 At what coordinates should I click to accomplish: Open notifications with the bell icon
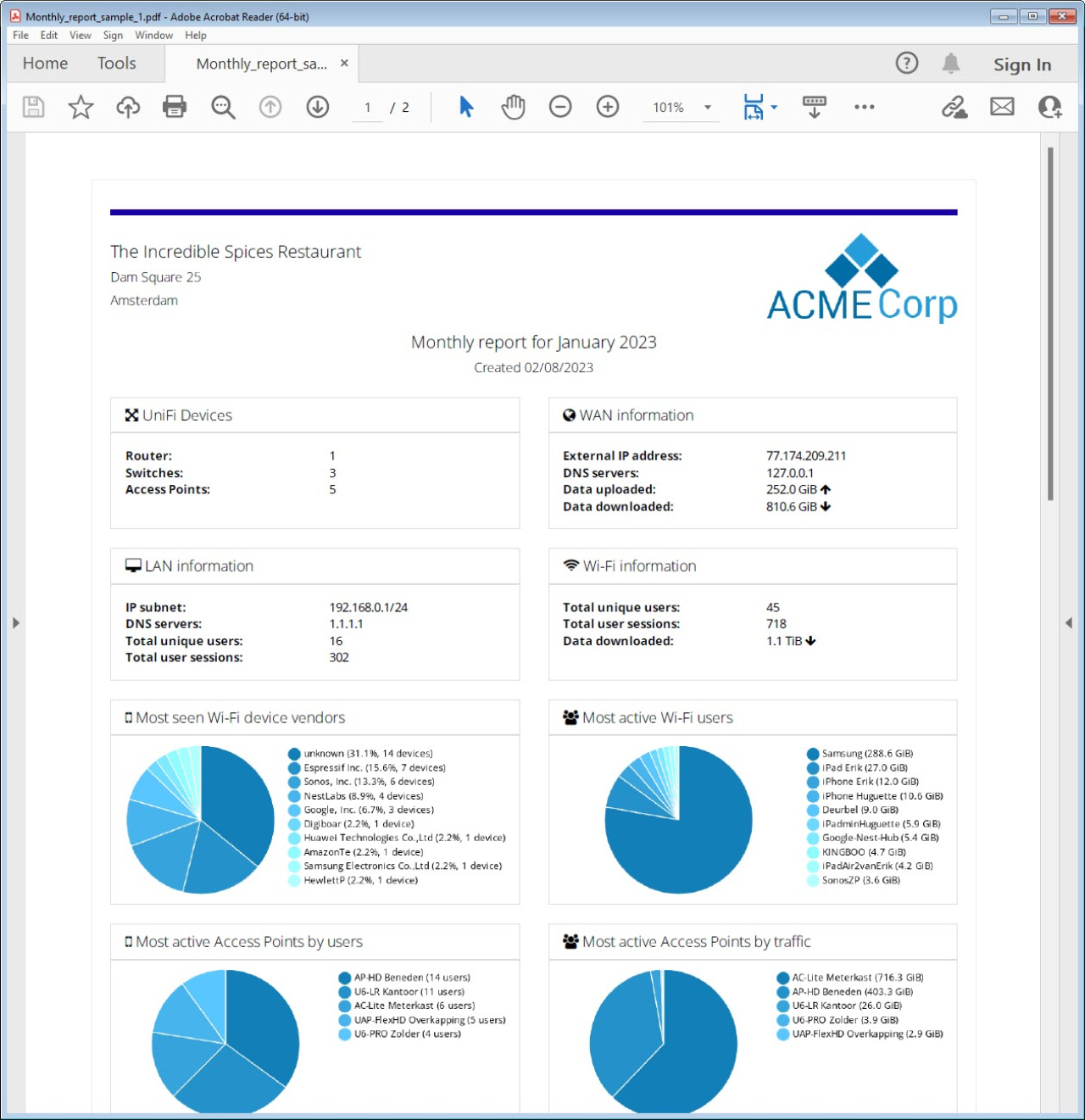coord(950,63)
